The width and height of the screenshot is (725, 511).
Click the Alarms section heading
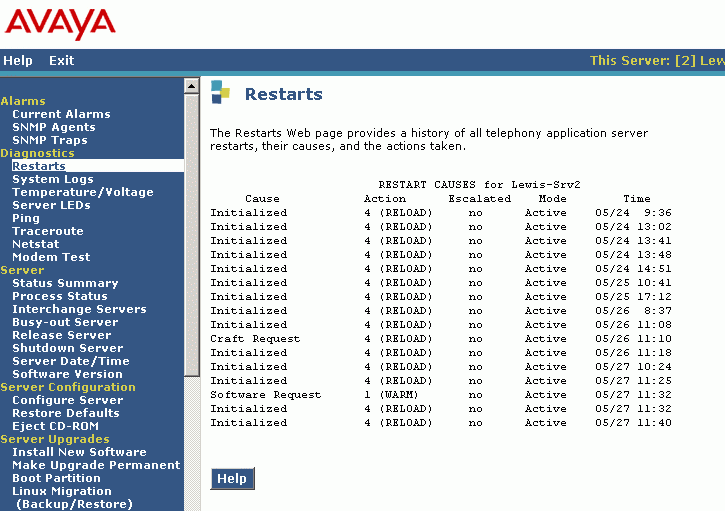[x=23, y=101]
